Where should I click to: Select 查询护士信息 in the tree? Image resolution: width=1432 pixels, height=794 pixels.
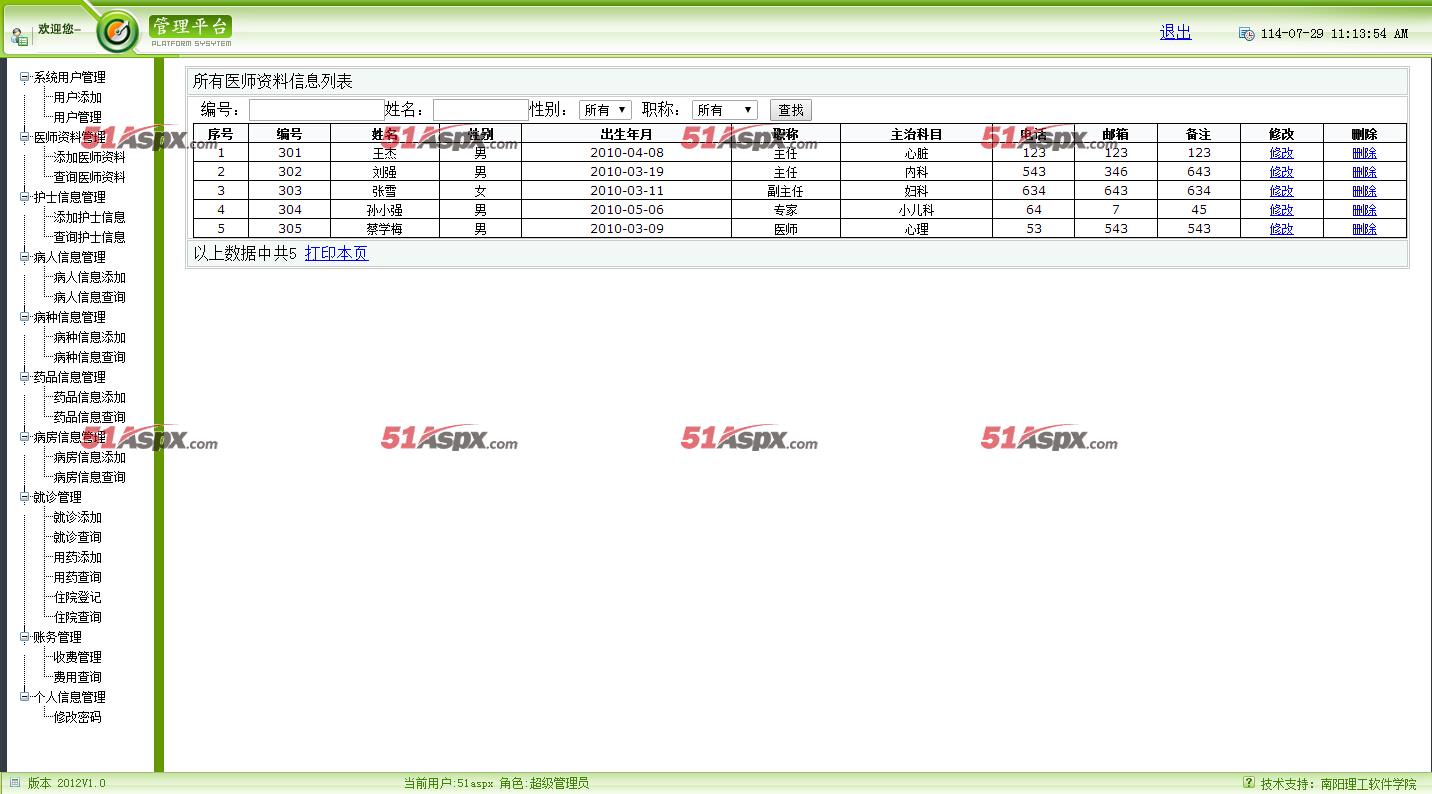[89, 237]
